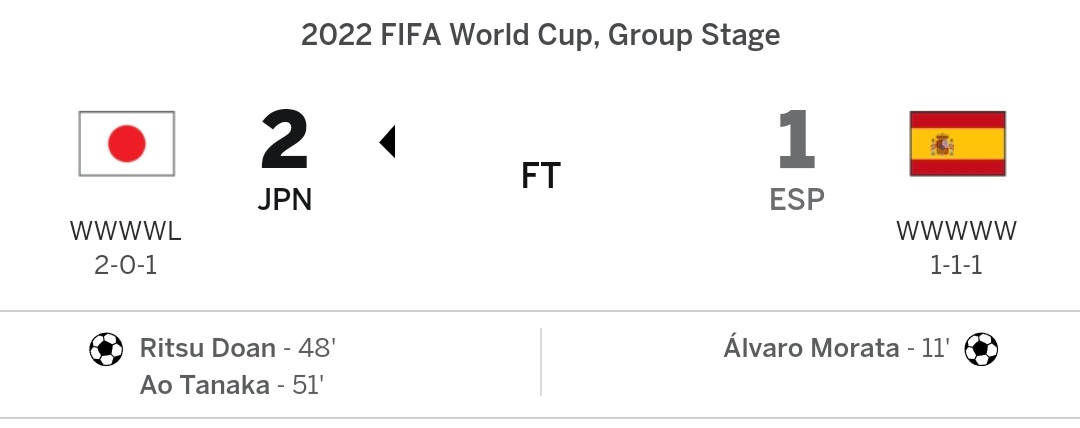Click the 48' goal minute for Doan
Screen dimensions: 1080x428
317,348
